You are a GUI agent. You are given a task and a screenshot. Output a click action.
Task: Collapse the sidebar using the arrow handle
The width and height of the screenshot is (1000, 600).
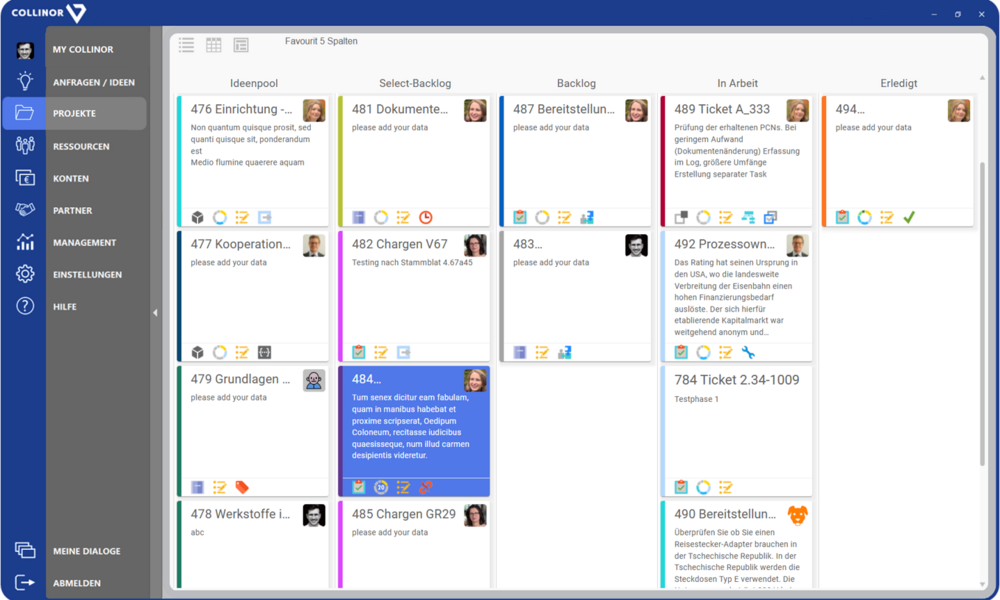tap(155, 313)
